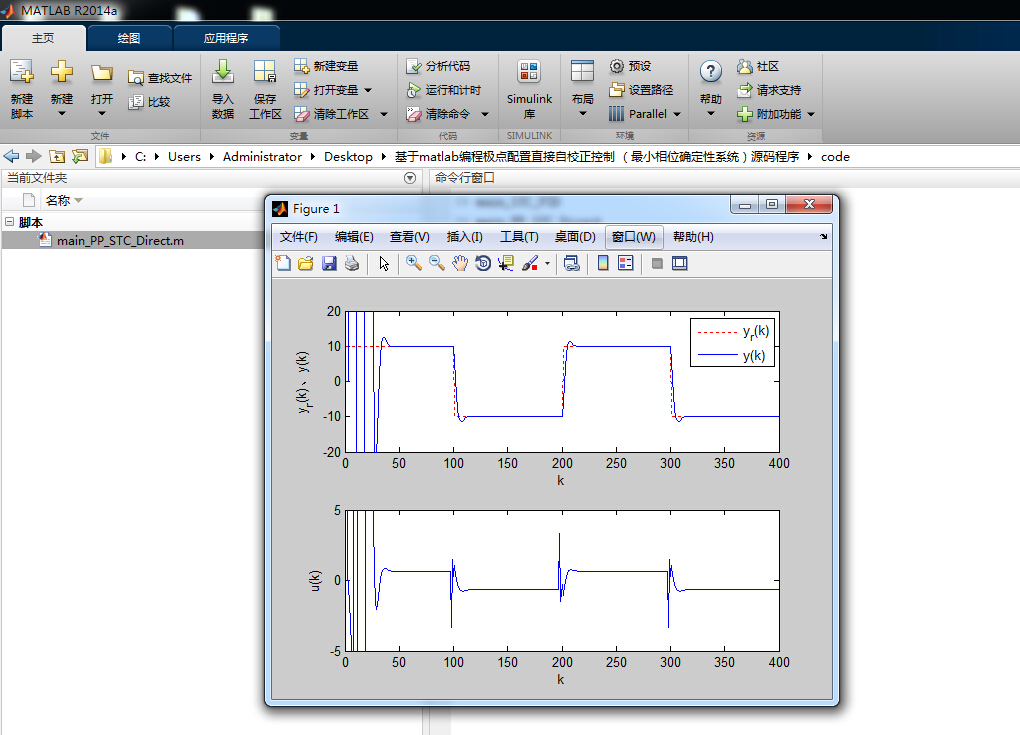The width and height of the screenshot is (1020, 735).
Task: Click Show Plot Tools and Dock Figure icon
Action: pos(680,263)
